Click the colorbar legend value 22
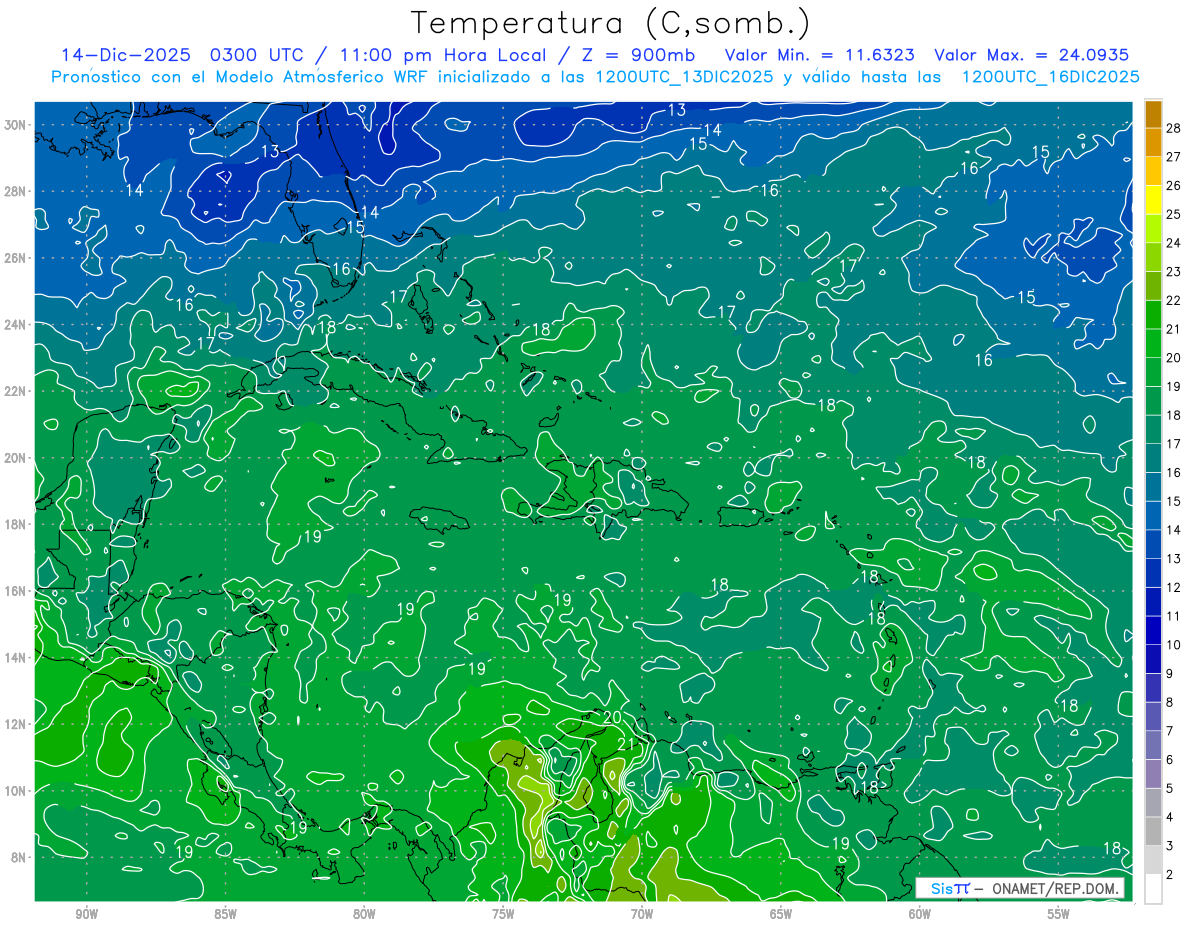The image size is (1200, 927). 1173,300
